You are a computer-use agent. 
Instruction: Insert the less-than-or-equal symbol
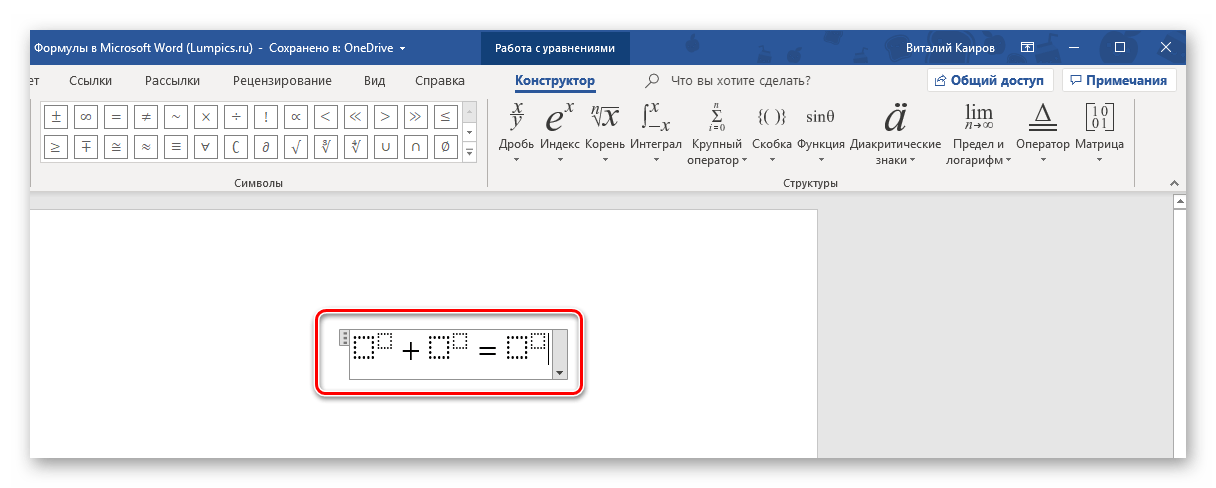446,116
